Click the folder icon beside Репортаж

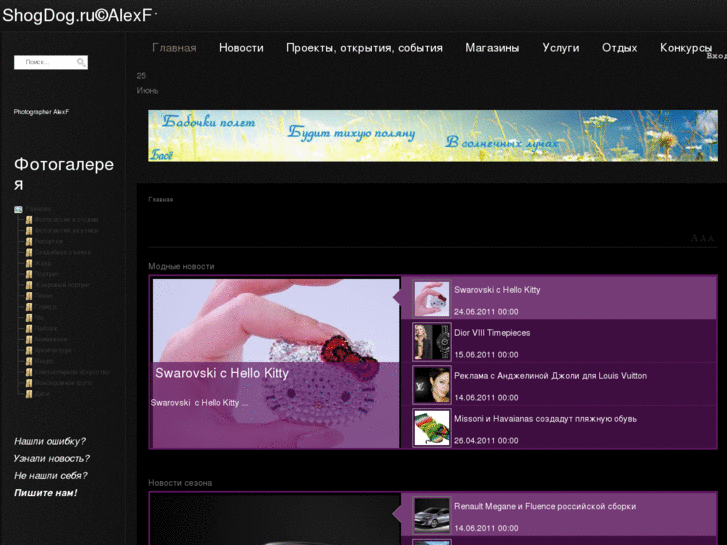point(29,242)
